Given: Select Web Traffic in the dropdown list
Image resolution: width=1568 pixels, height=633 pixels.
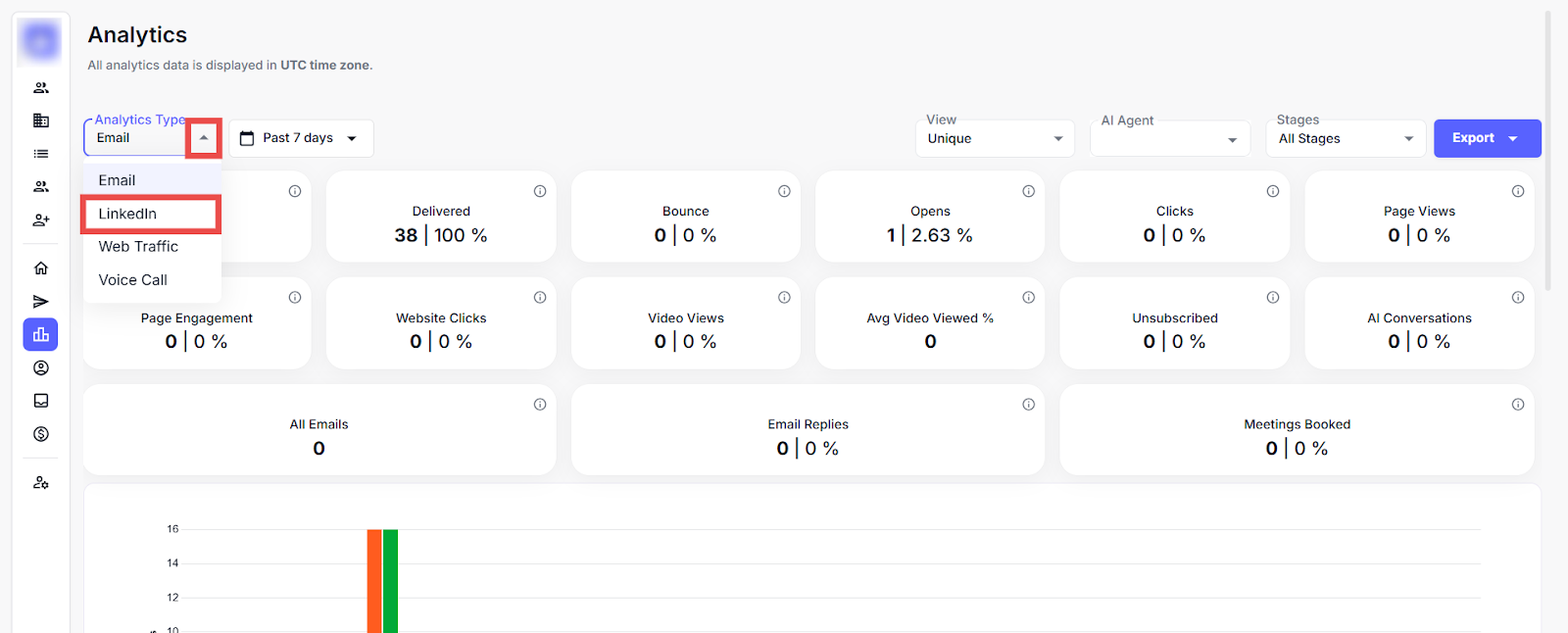Looking at the screenshot, I should (139, 247).
